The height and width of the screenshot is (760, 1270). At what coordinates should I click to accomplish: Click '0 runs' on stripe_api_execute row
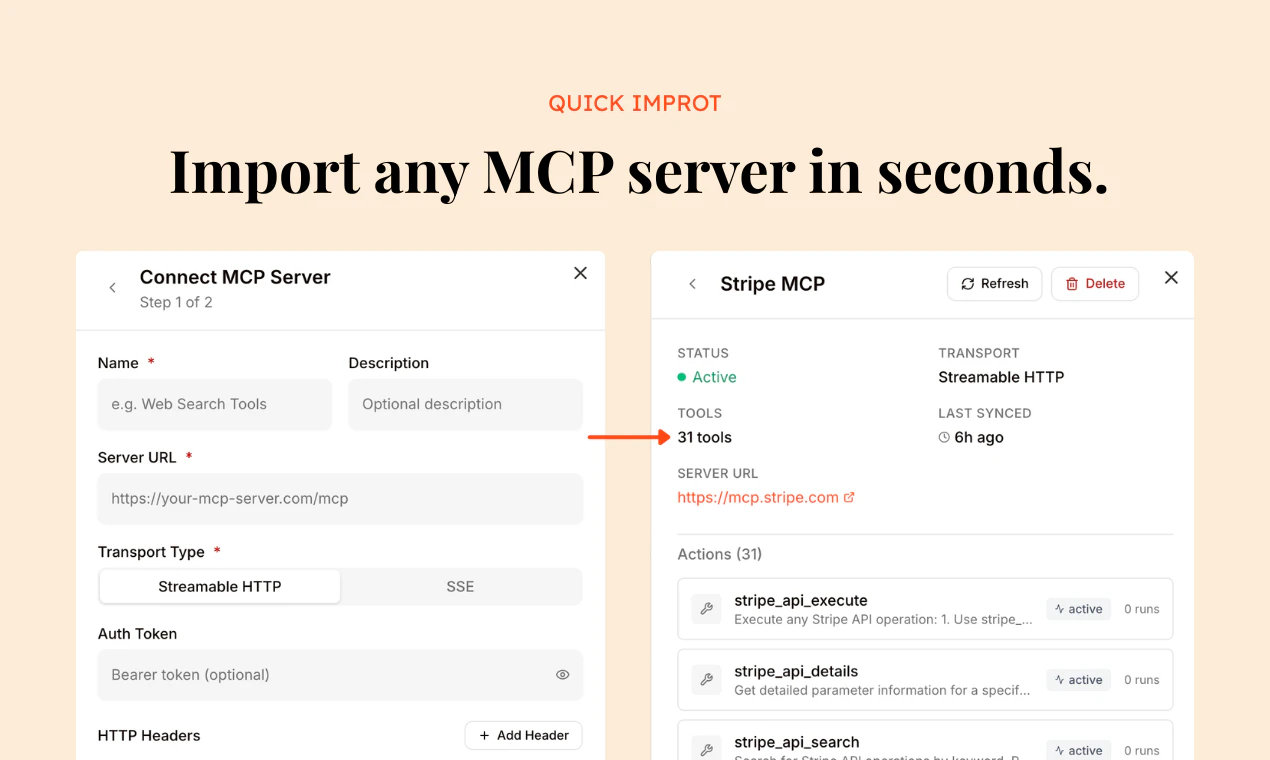(x=1142, y=609)
